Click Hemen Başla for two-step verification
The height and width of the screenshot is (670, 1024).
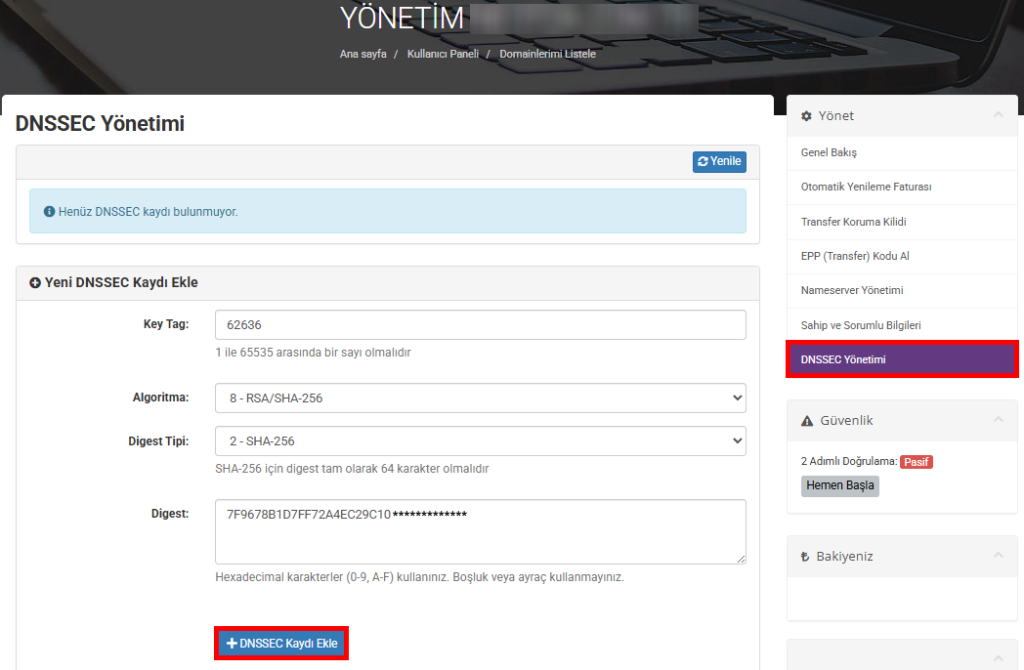(840, 486)
